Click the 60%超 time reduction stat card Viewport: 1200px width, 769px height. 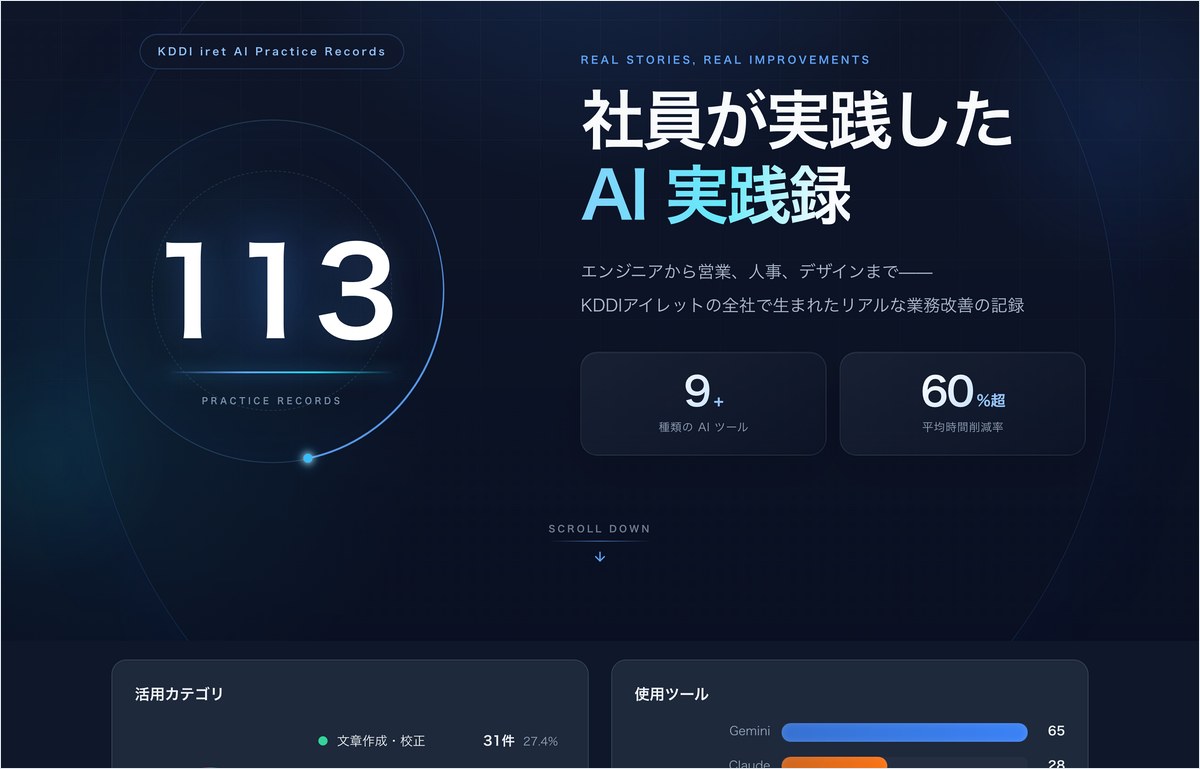(962, 404)
